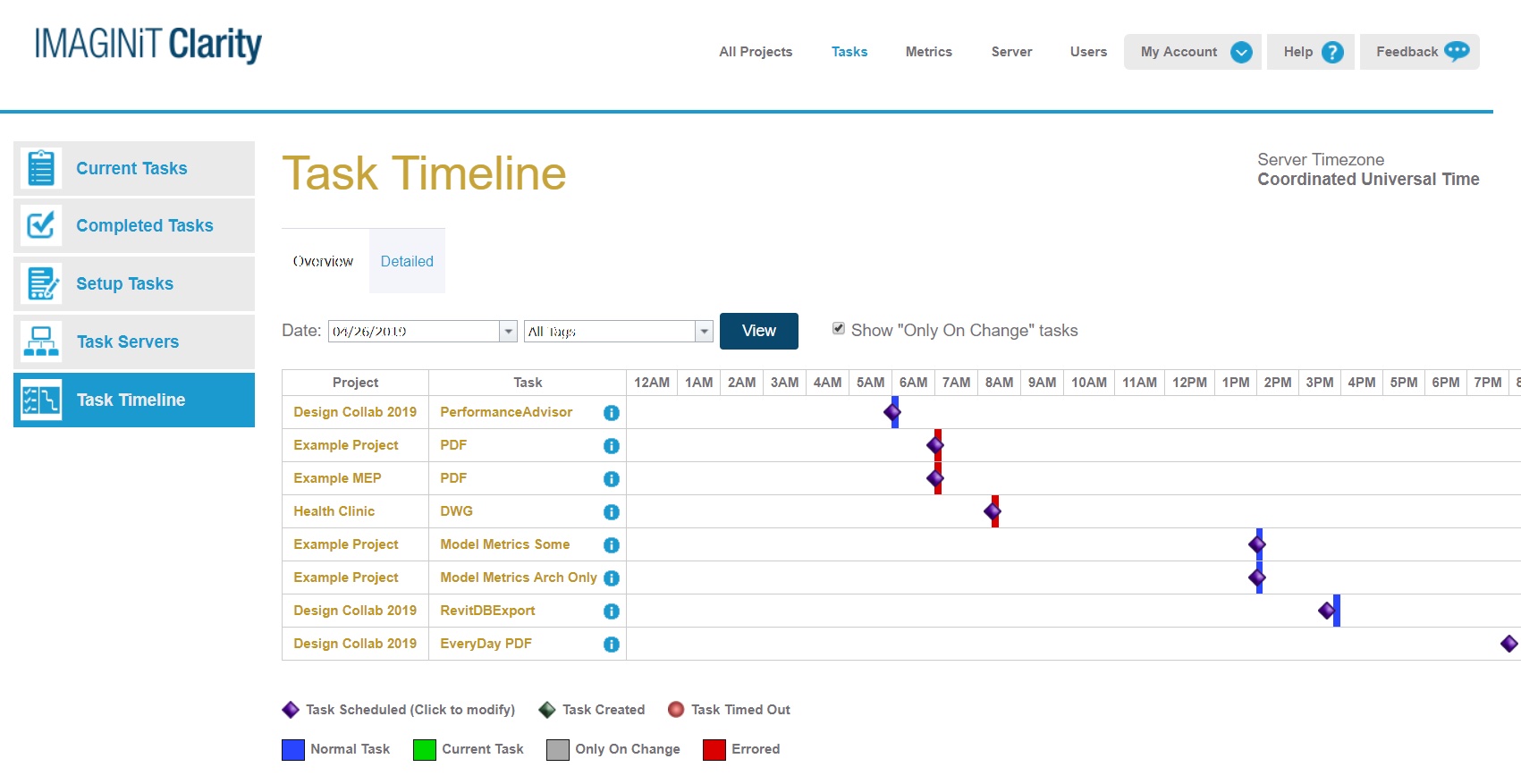Open the Task Timeline page link
1521x784 pixels.
click(131, 400)
